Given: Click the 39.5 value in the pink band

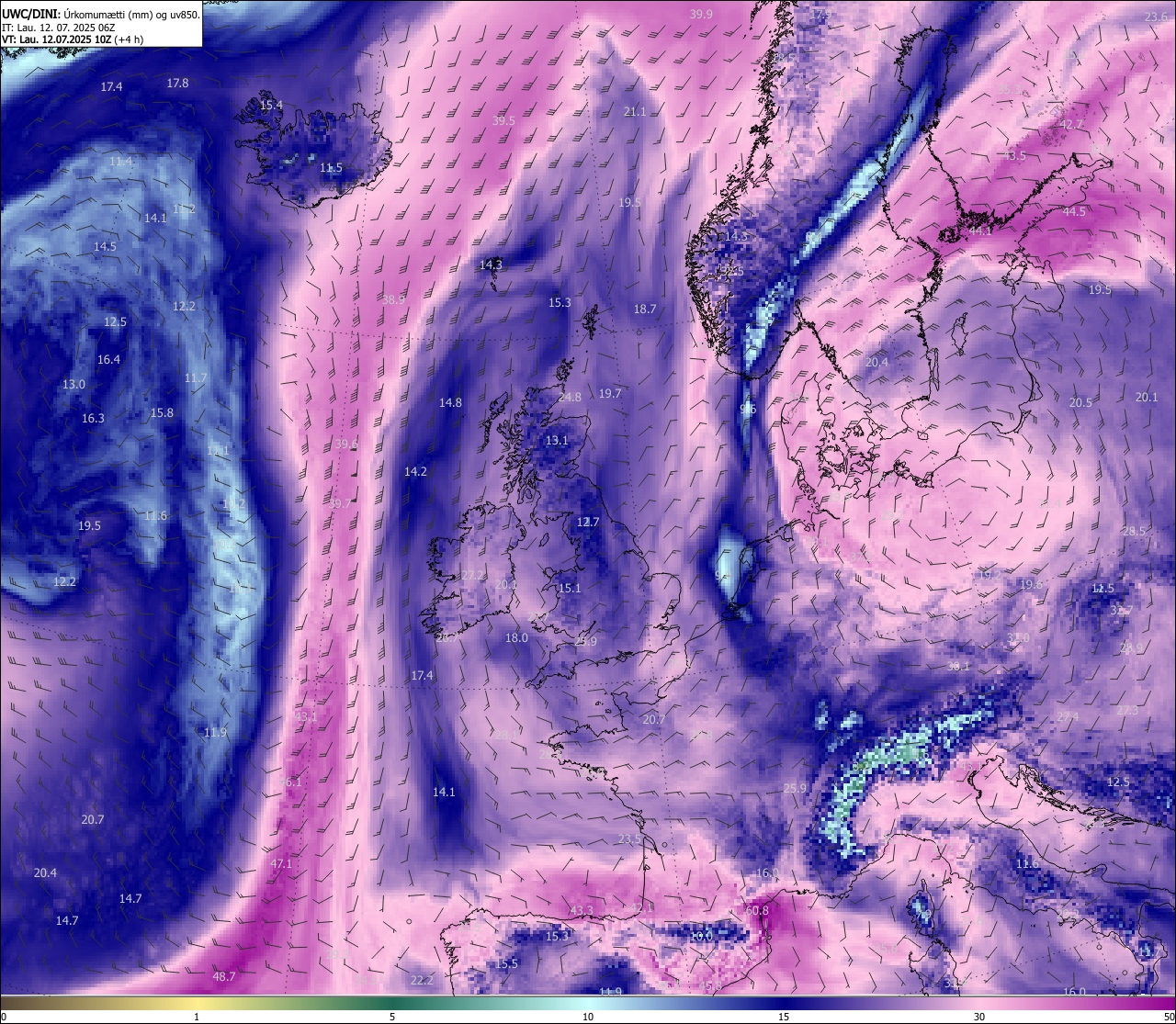Looking at the screenshot, I should point(503,120).
